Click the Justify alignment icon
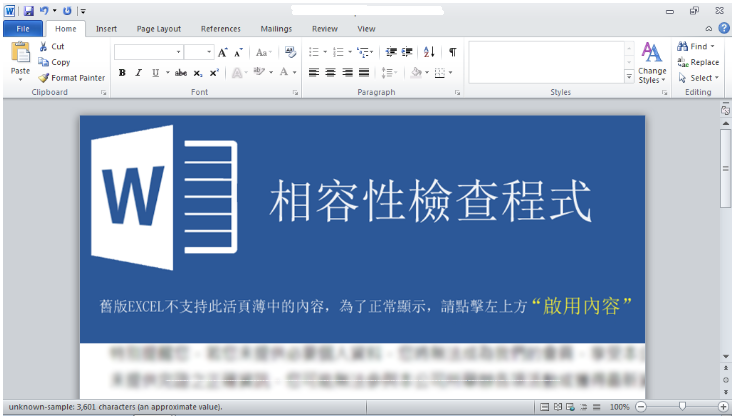The image size is (735, 416). pyautogui.click(x=364, y=72)
